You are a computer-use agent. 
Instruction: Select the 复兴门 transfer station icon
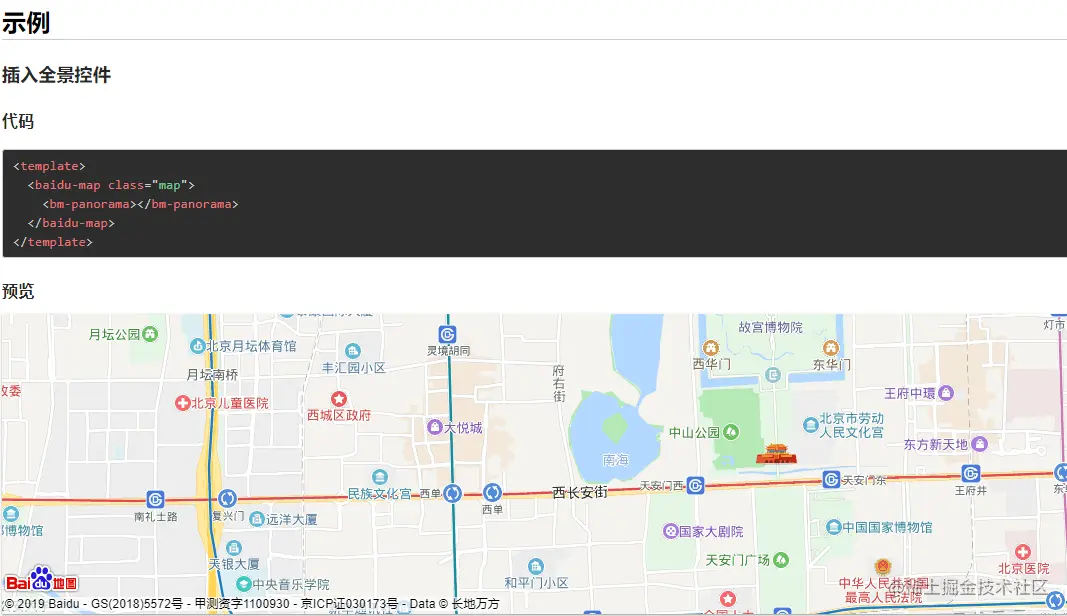click(x=227, y=498)
